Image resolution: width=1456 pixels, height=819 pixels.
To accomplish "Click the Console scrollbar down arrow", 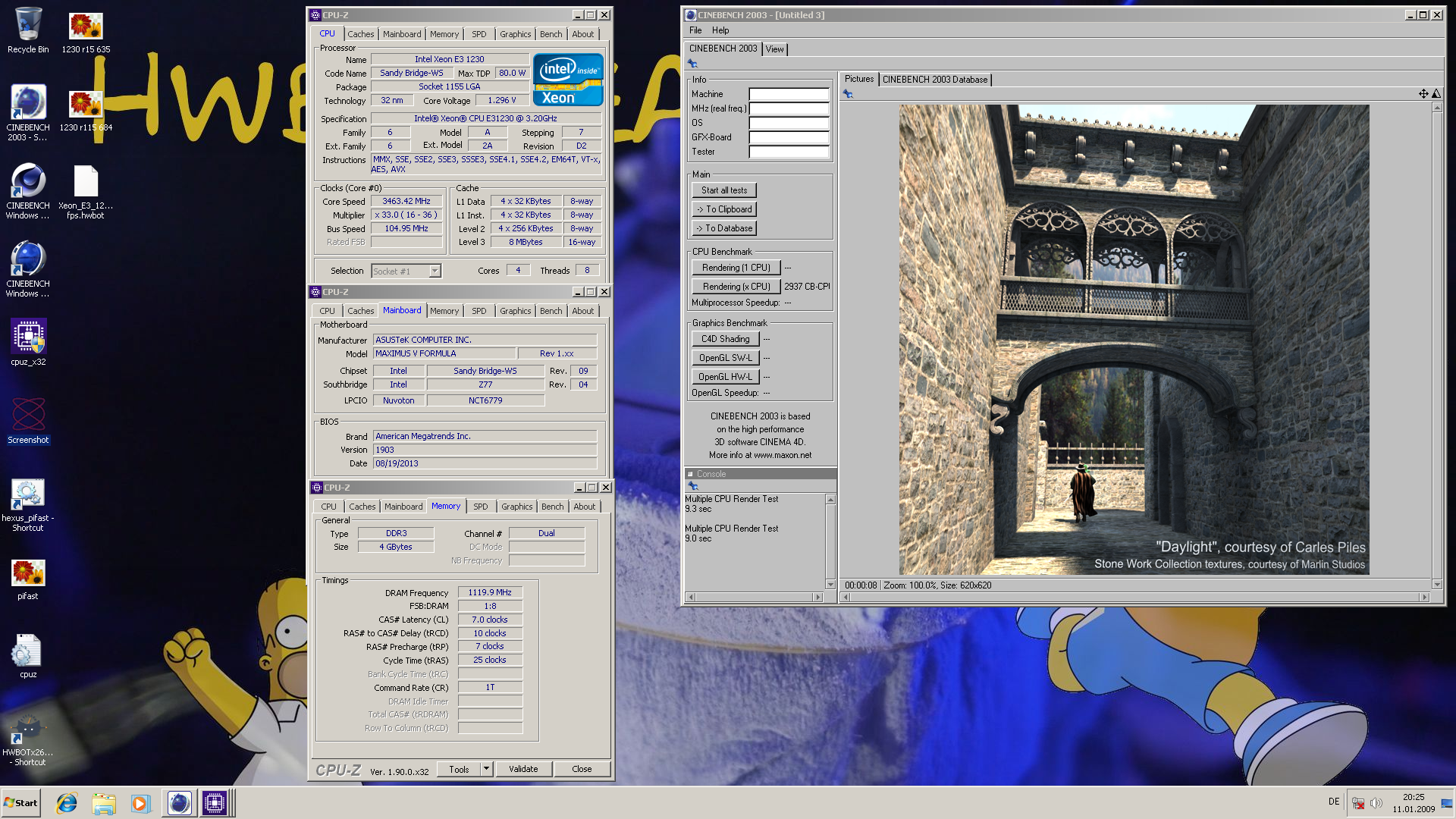I will click(830, 585).
